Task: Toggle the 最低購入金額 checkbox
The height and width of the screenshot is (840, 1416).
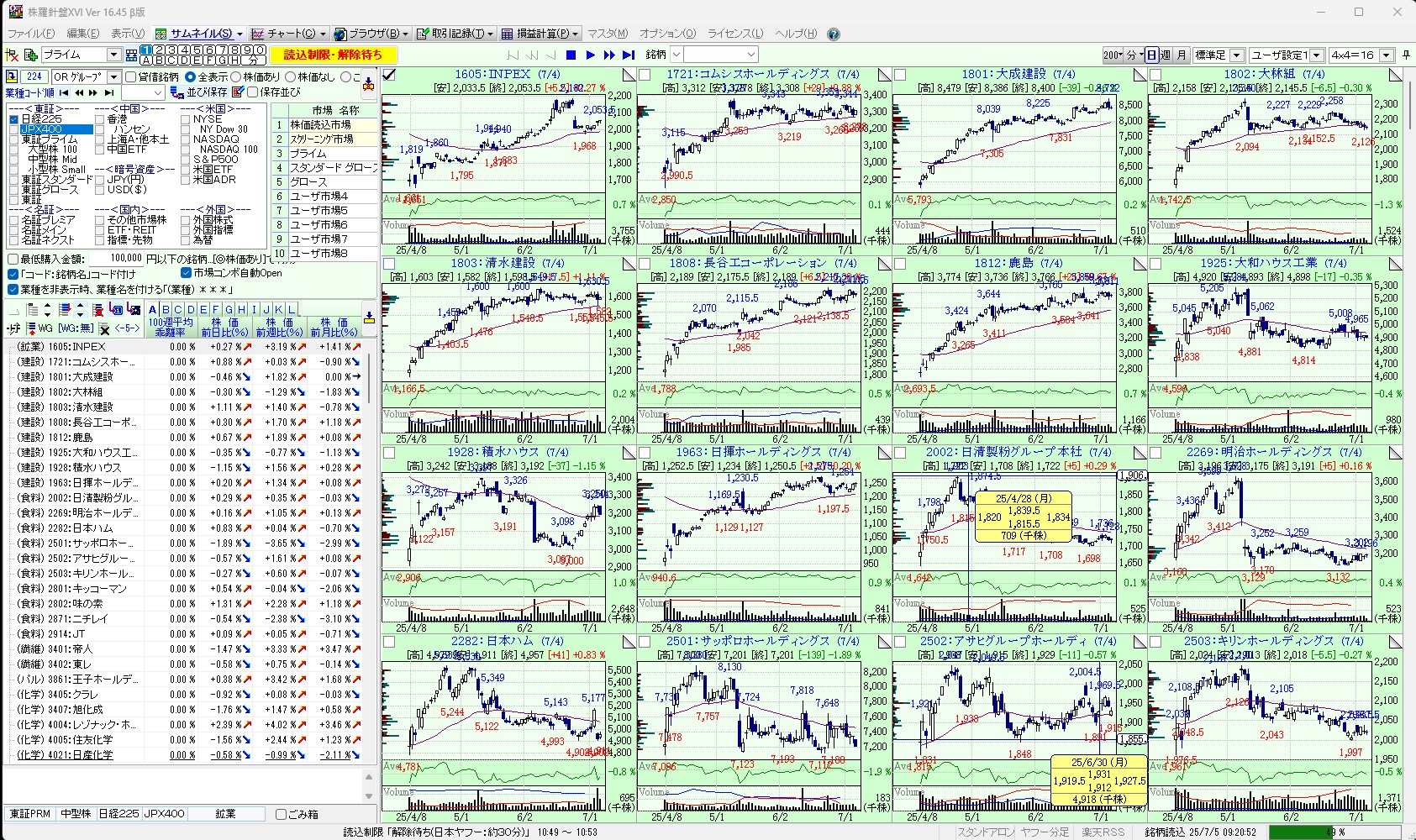Action: [13, 260]
